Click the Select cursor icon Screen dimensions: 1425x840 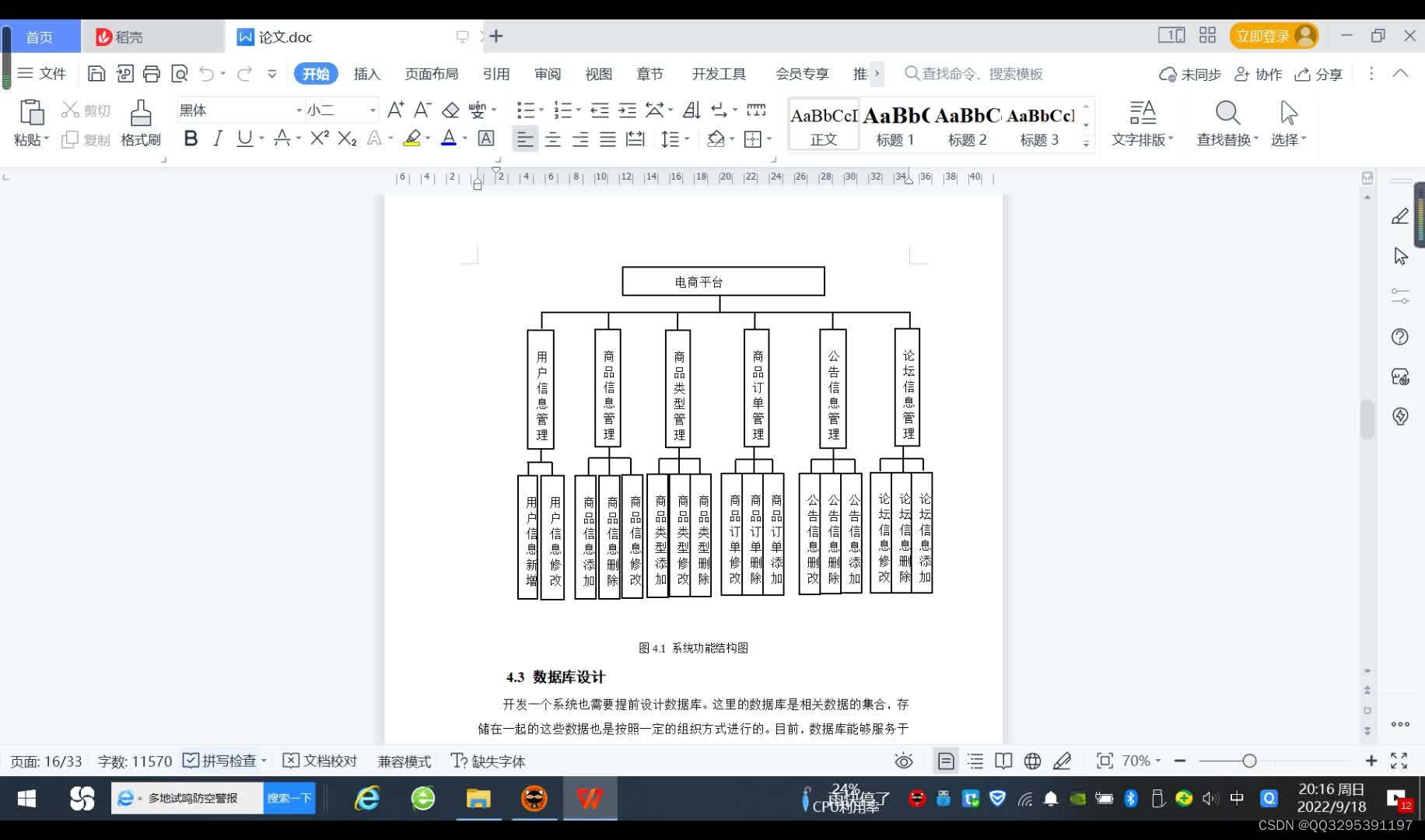(x=1289, y=114)
